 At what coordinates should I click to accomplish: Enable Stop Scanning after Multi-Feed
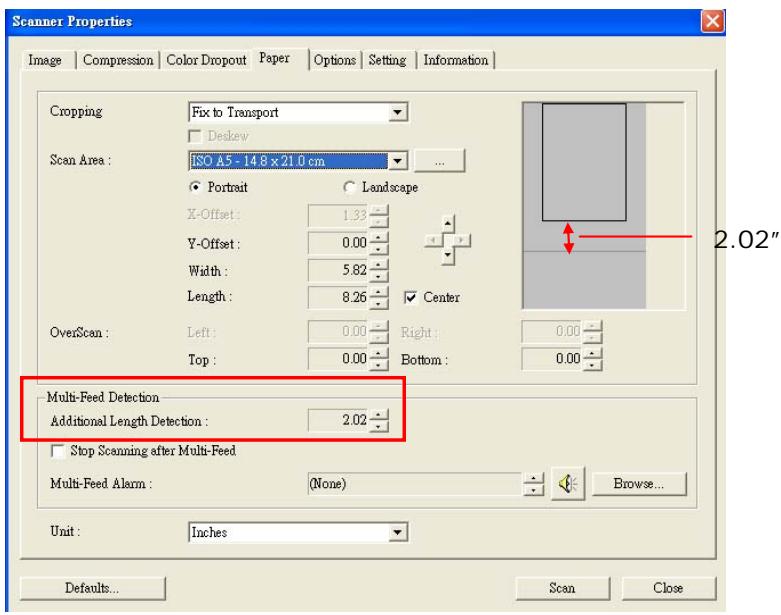(58, 451)
